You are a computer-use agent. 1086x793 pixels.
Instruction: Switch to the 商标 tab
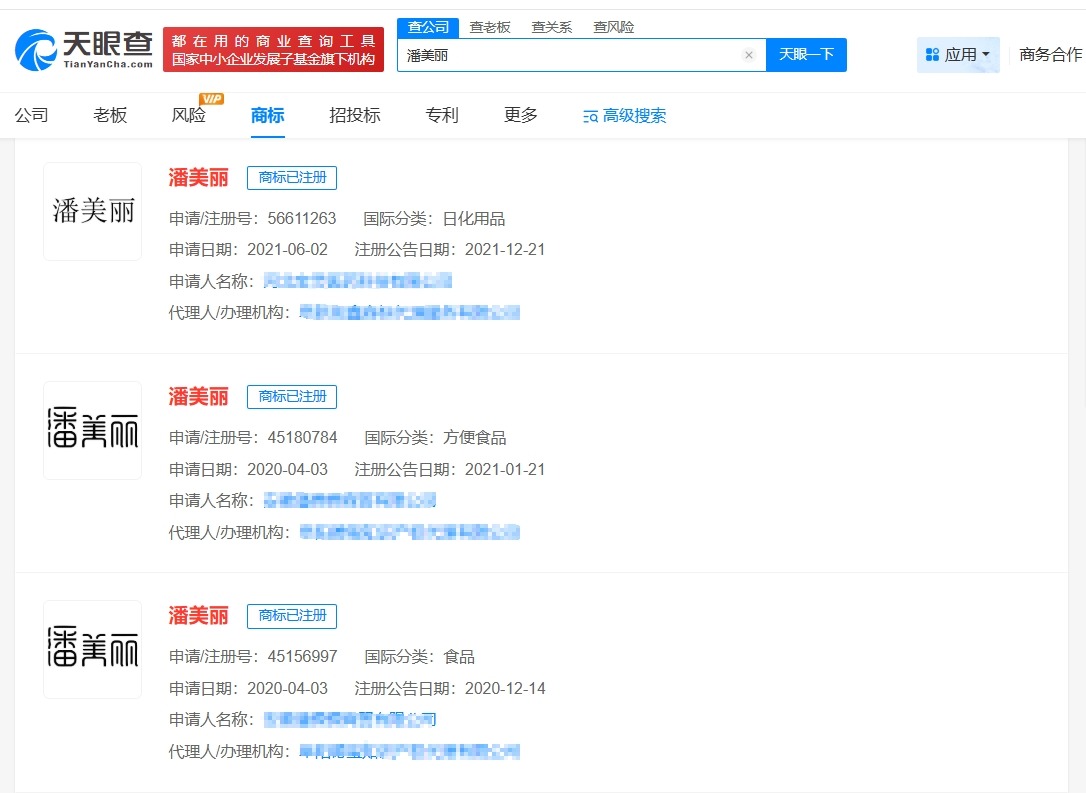(267, 115)
